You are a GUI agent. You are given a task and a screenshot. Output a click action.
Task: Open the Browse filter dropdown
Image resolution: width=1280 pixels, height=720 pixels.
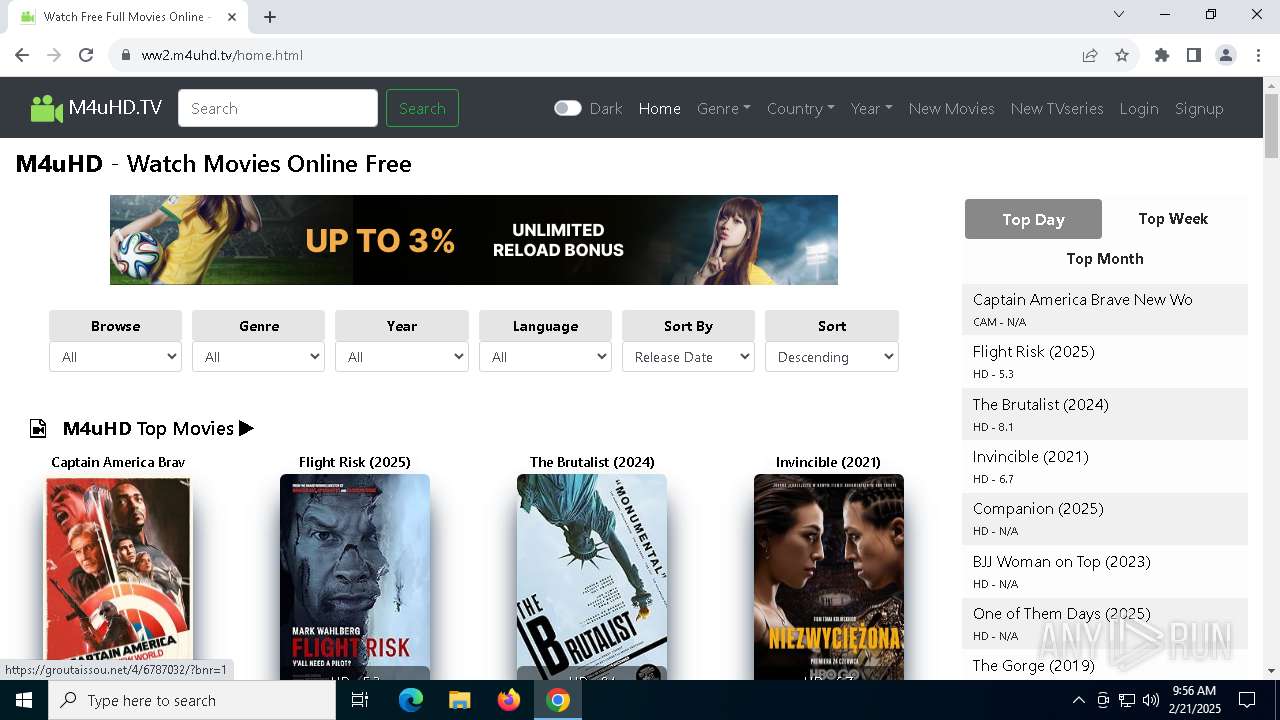pyautogui.click(x=115, y=357)
